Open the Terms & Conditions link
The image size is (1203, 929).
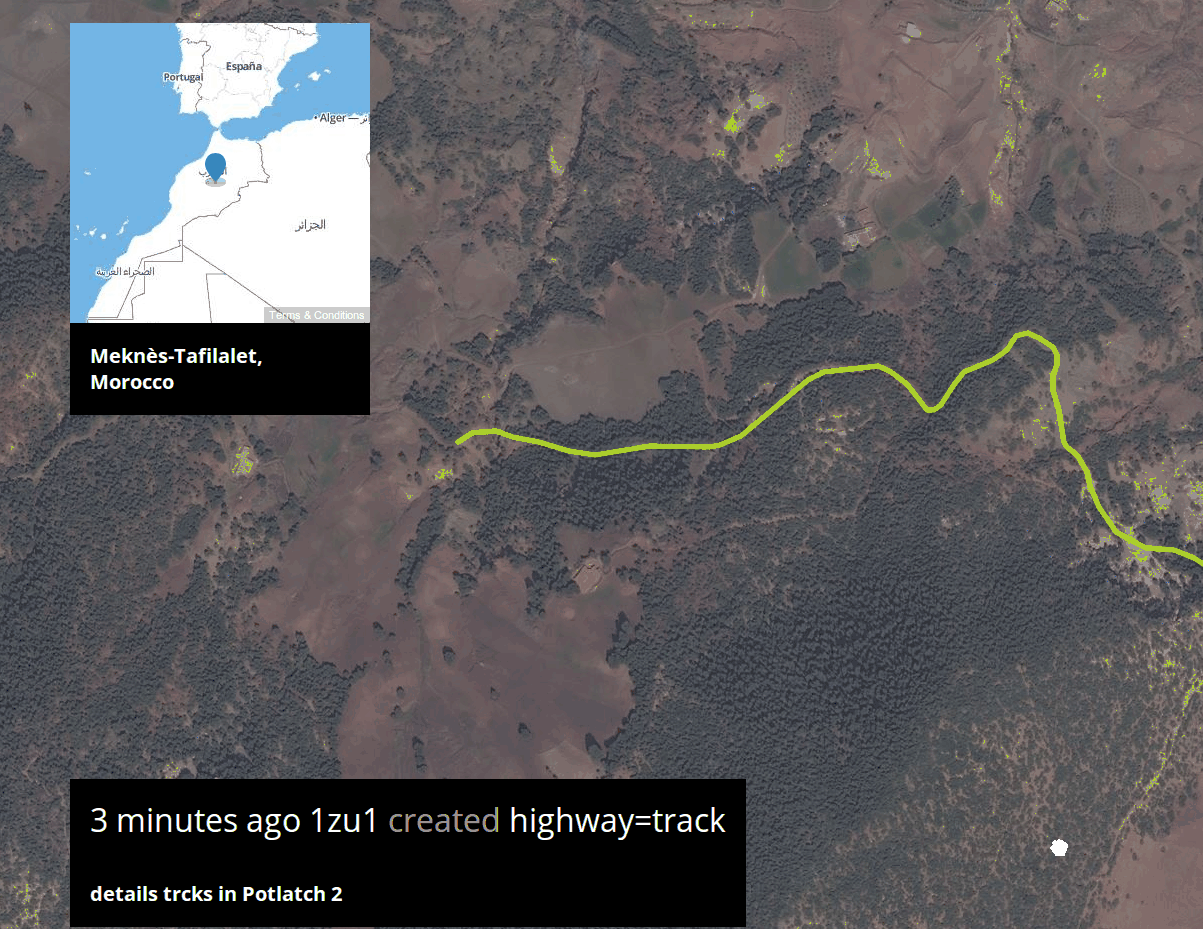pos(317,315)
